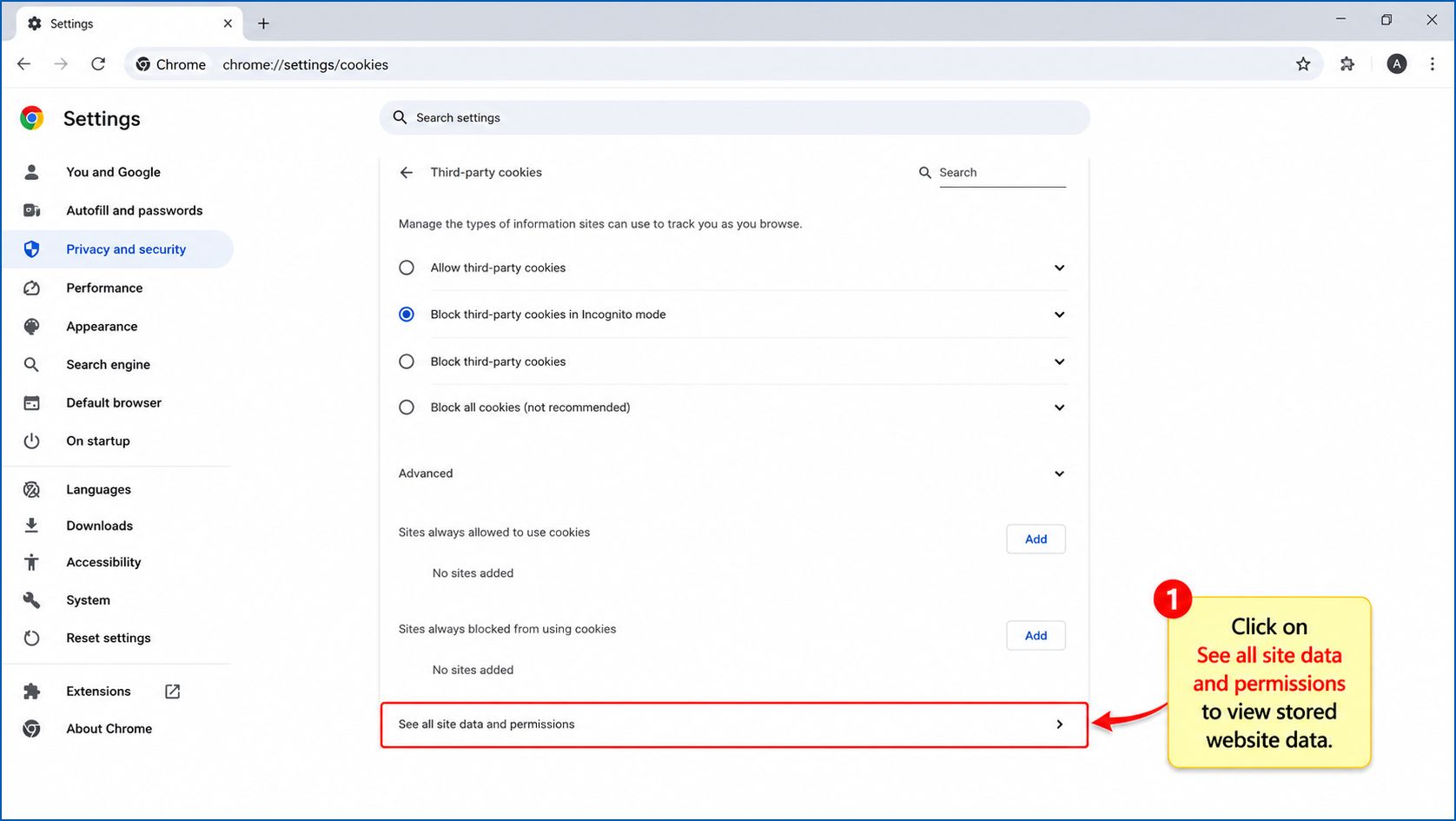Add site always blocked from using cookies
This screenshot has width=1456, height=821.
1036,635
